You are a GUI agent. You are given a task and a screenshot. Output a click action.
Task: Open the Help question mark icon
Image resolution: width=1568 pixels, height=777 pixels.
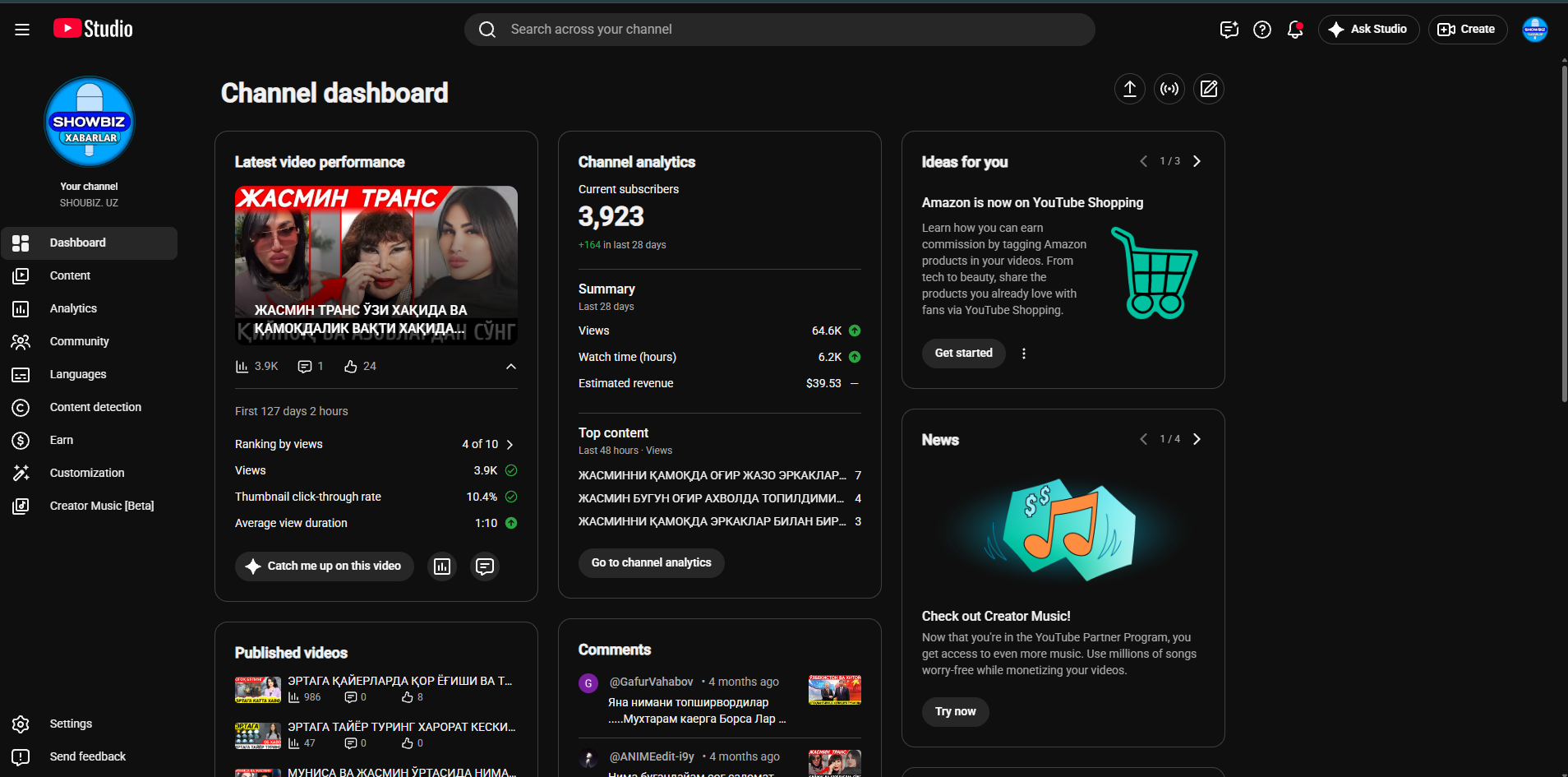pos(1262,30)
